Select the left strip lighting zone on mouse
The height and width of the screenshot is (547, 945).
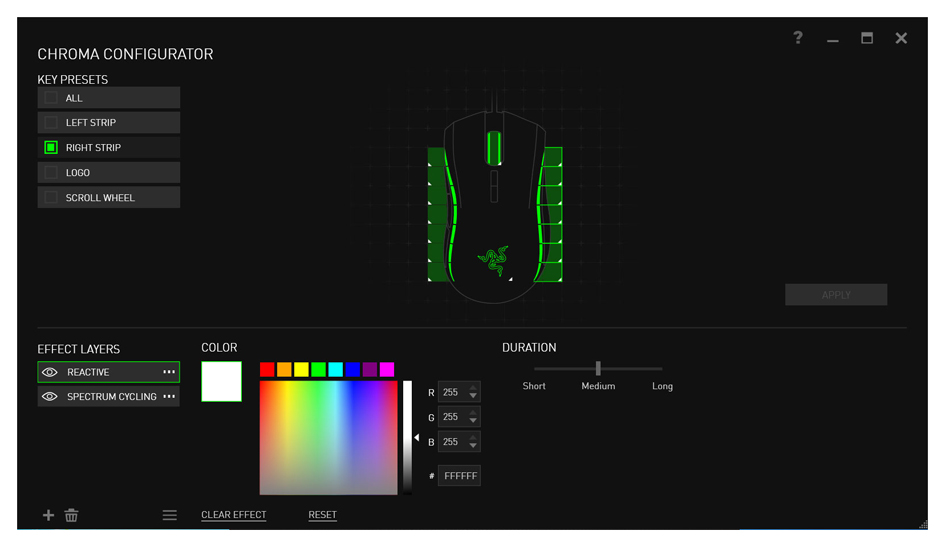point(439,214)
